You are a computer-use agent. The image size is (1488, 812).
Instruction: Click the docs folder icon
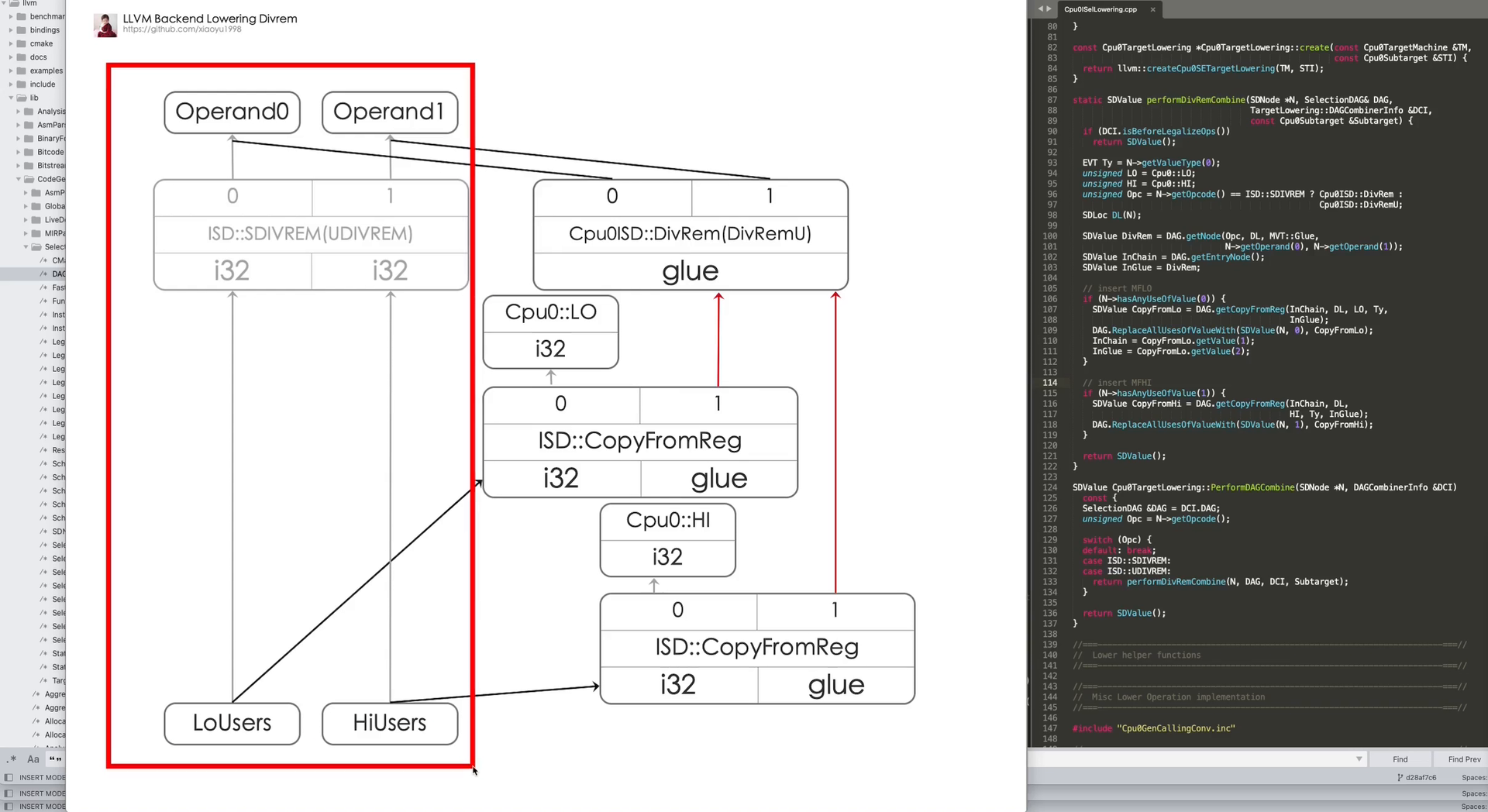click(x=22, y=57)
